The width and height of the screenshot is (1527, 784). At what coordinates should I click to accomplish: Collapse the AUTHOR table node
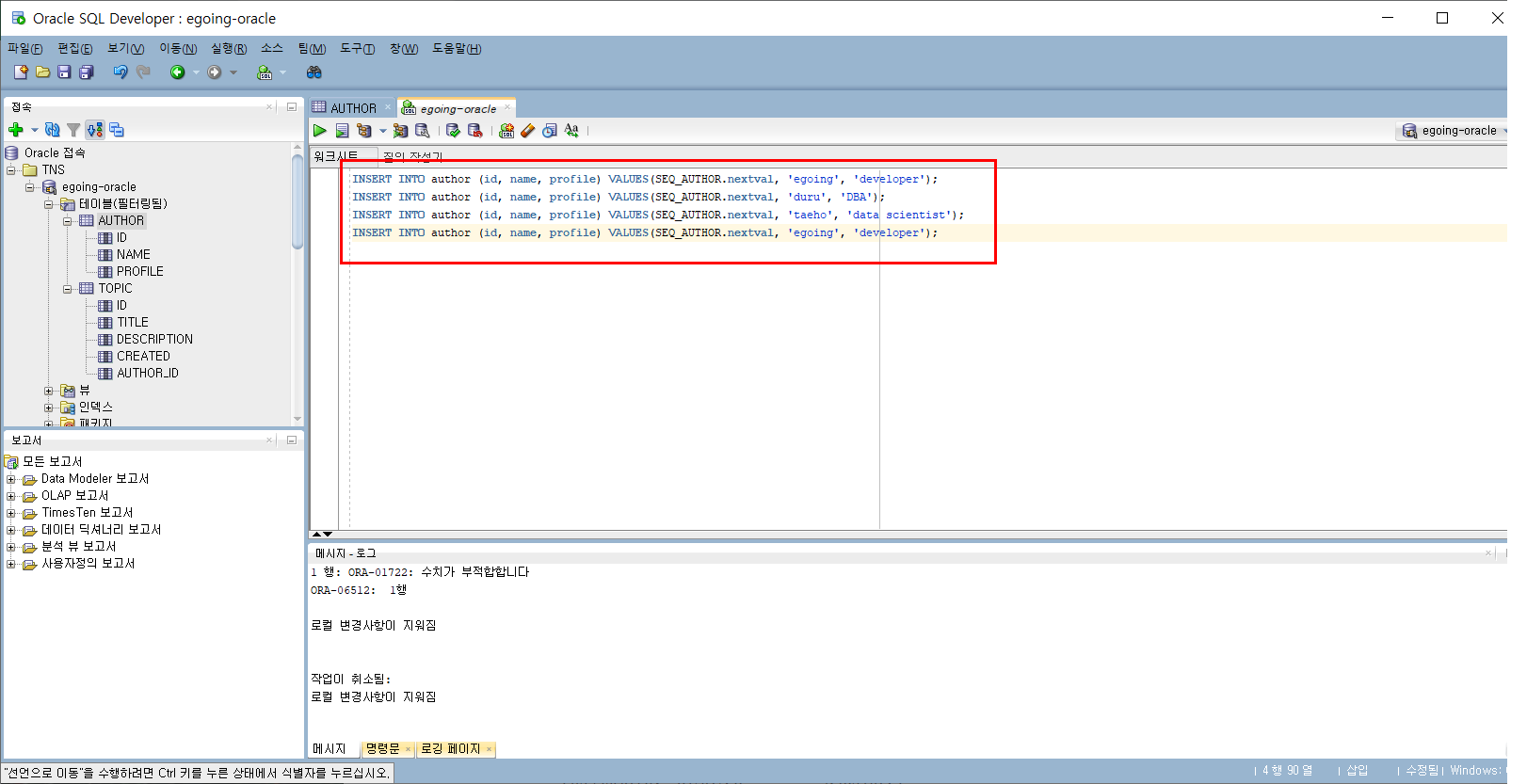(x=68, y=221)
